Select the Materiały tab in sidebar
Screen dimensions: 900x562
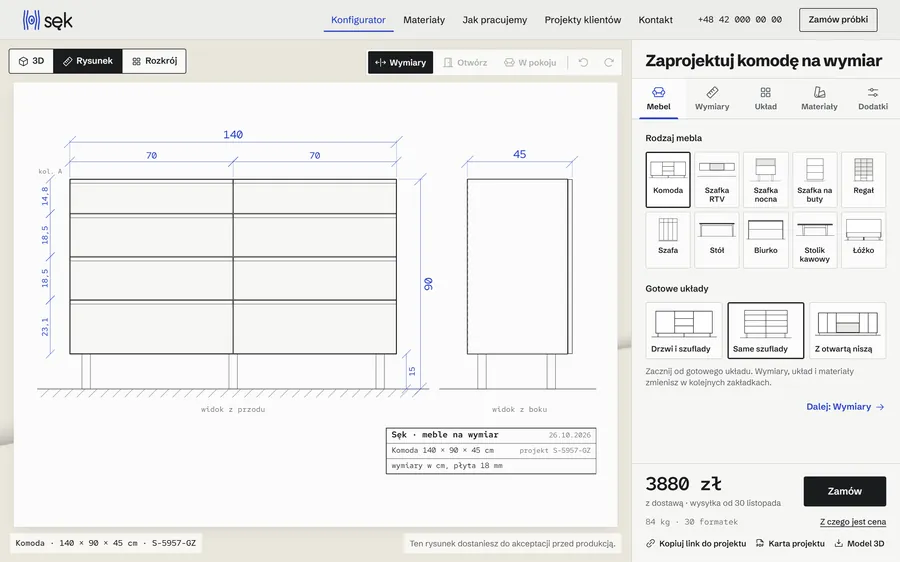pyautogui.click(x=819, y=99)
